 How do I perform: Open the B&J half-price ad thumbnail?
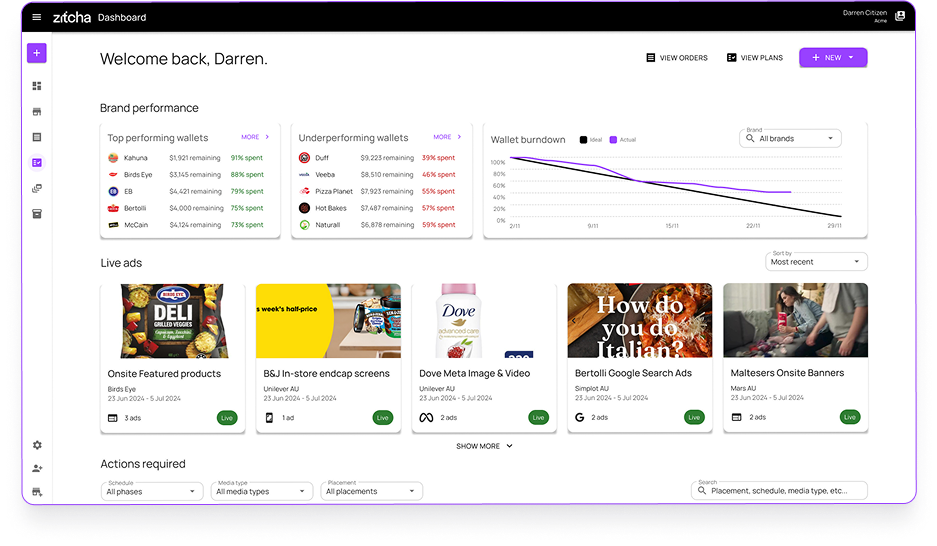pyautogui.click(x=329, y=321)
